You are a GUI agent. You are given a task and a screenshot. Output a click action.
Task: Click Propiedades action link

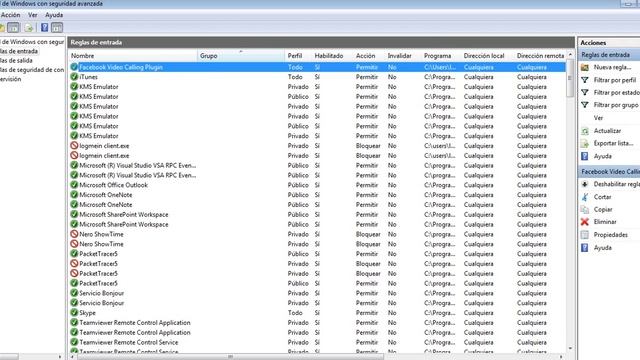(x=611, y=235)
